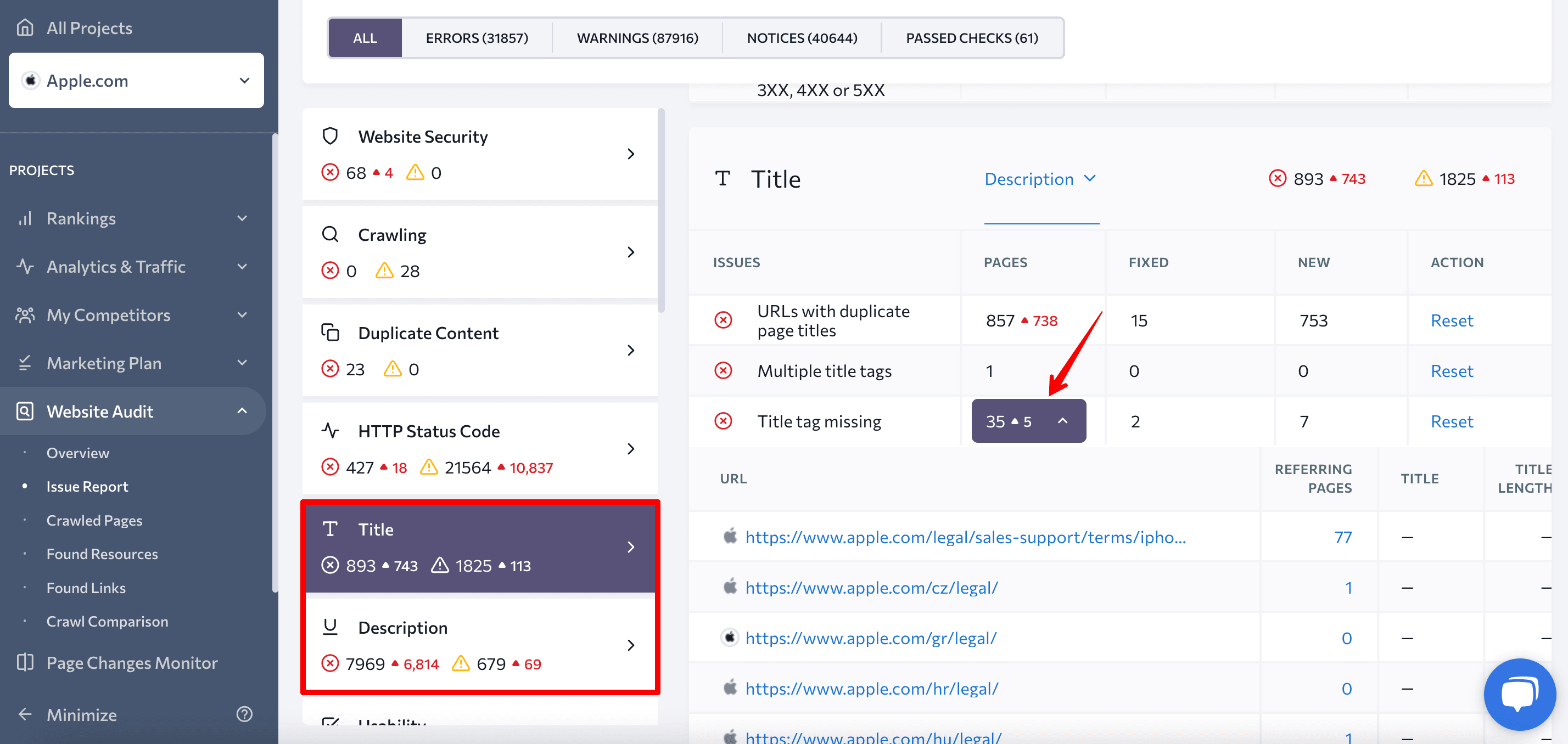Click the HTTP Status Code pulse icon
1568x744 pixels.
click(330, 431)
